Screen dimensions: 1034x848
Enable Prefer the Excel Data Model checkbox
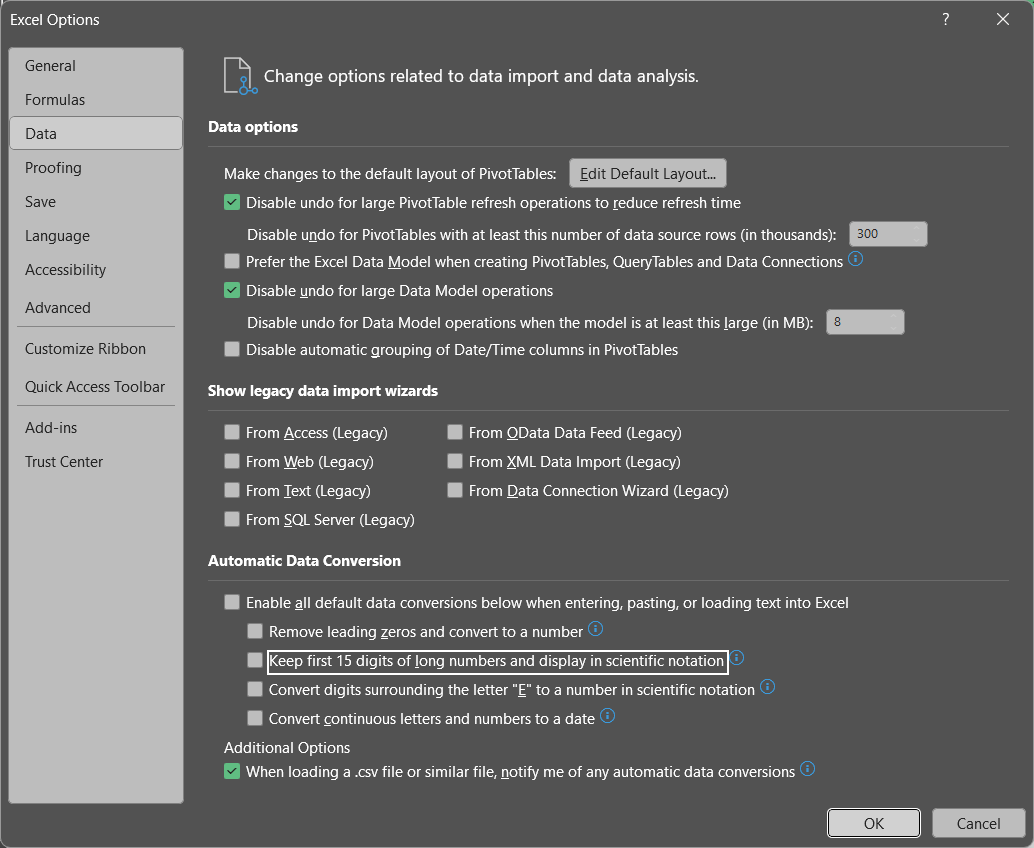coord(231,261)
